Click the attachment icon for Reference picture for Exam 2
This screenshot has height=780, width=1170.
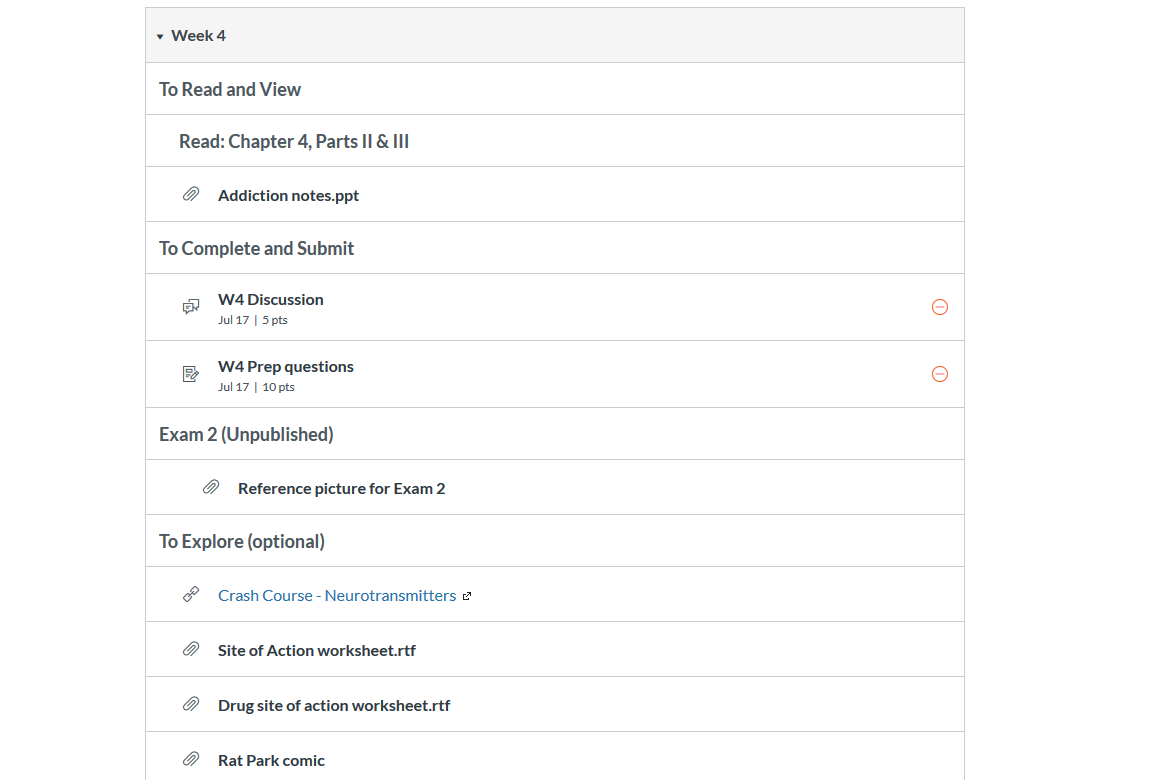tap(211, 487)
